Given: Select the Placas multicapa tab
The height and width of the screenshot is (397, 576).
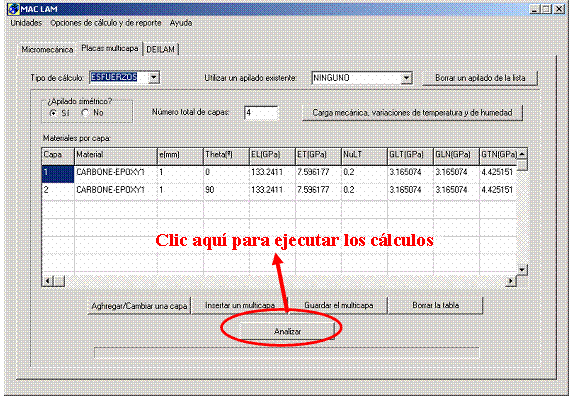Looking at the screenshot, I should click(x=109, y=48).
